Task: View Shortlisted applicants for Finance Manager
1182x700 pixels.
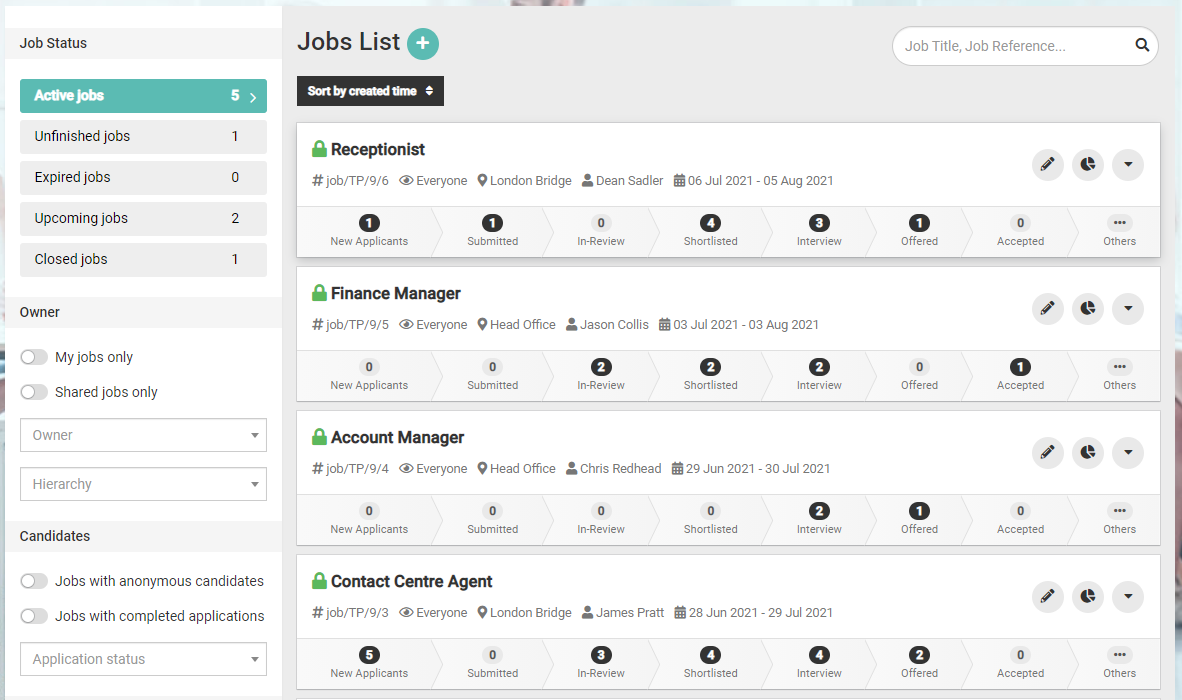Action: click(x=710, y=375)
